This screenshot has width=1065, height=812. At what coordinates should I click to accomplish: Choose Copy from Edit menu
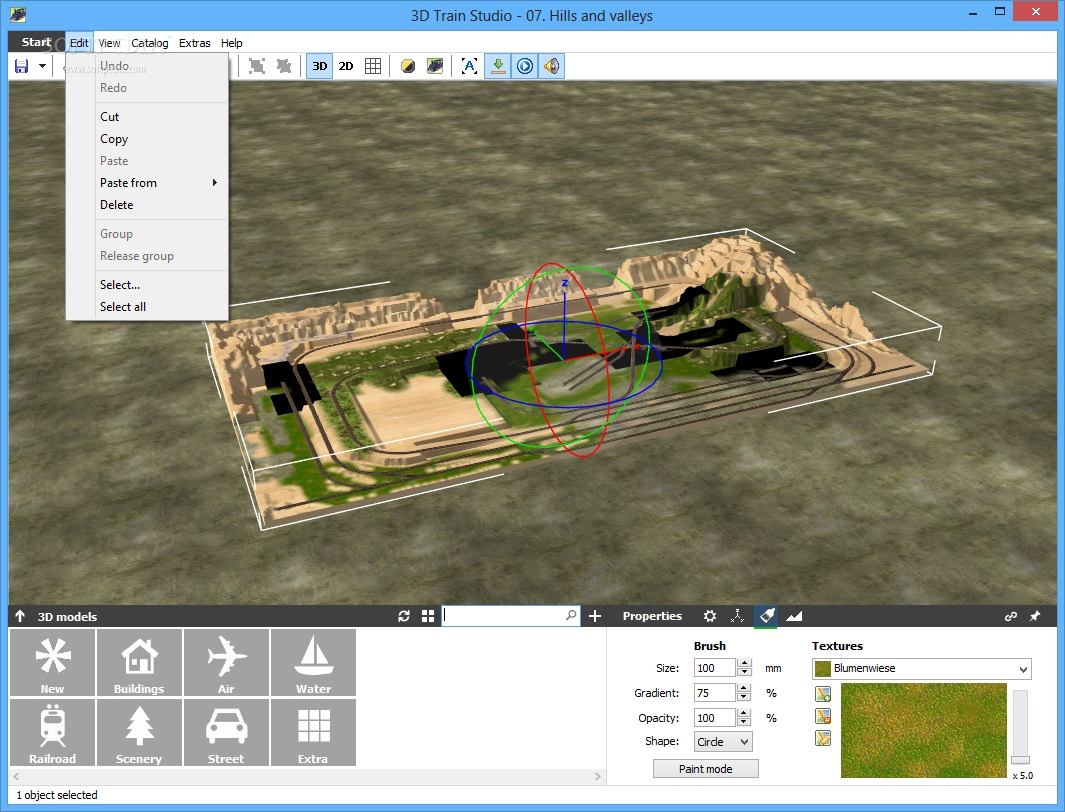coord(147,139)
